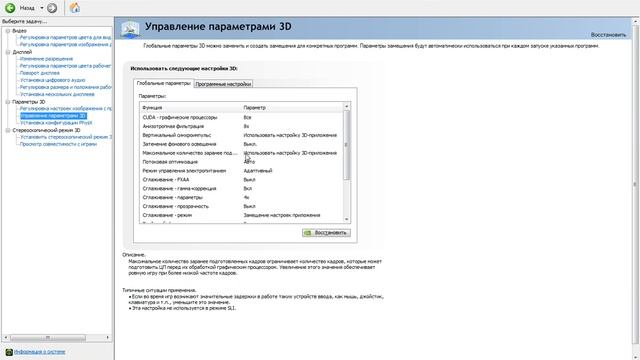This screenshot has height=360, width=640.
Task: Select 'Просмотр совместимости с играми' item
Action: 58,144
